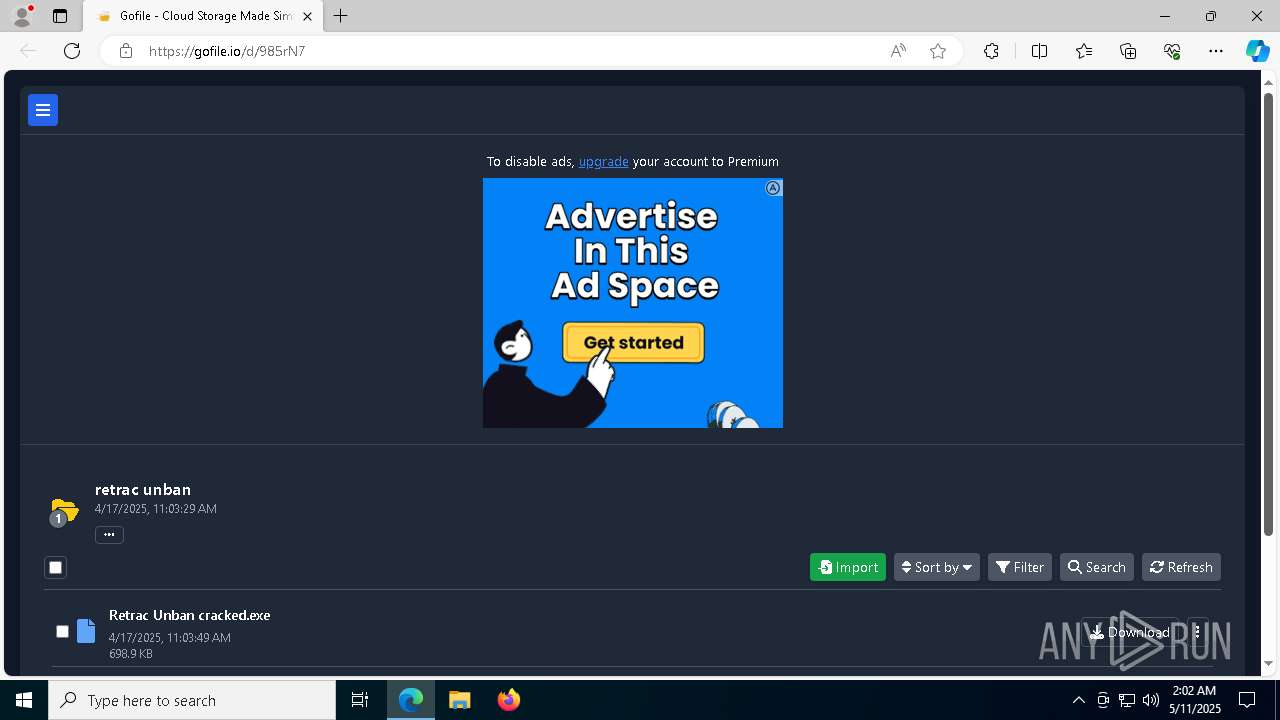This screenshot has width=1280, height=720.
Task: Click the AdChoices icon on ad
Action: point(773,188)
